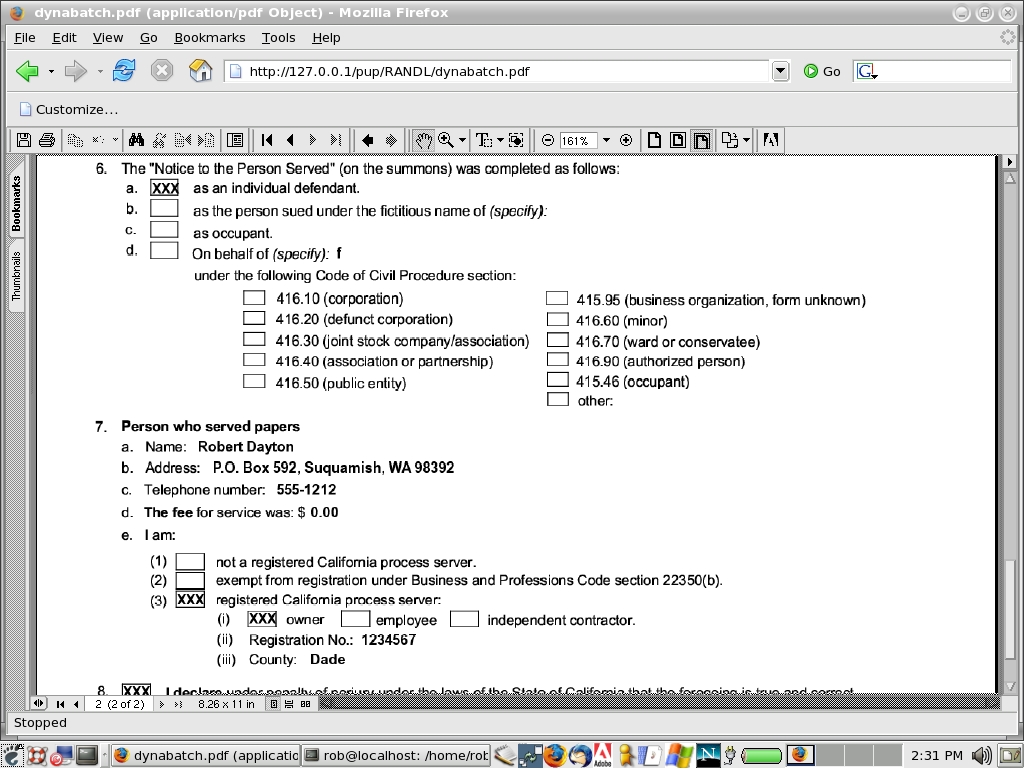Image resolution: width=1024 pixels, height=768 pixels.
Task: Click the Firefox Home icon
Action: (x=201, y=71)
